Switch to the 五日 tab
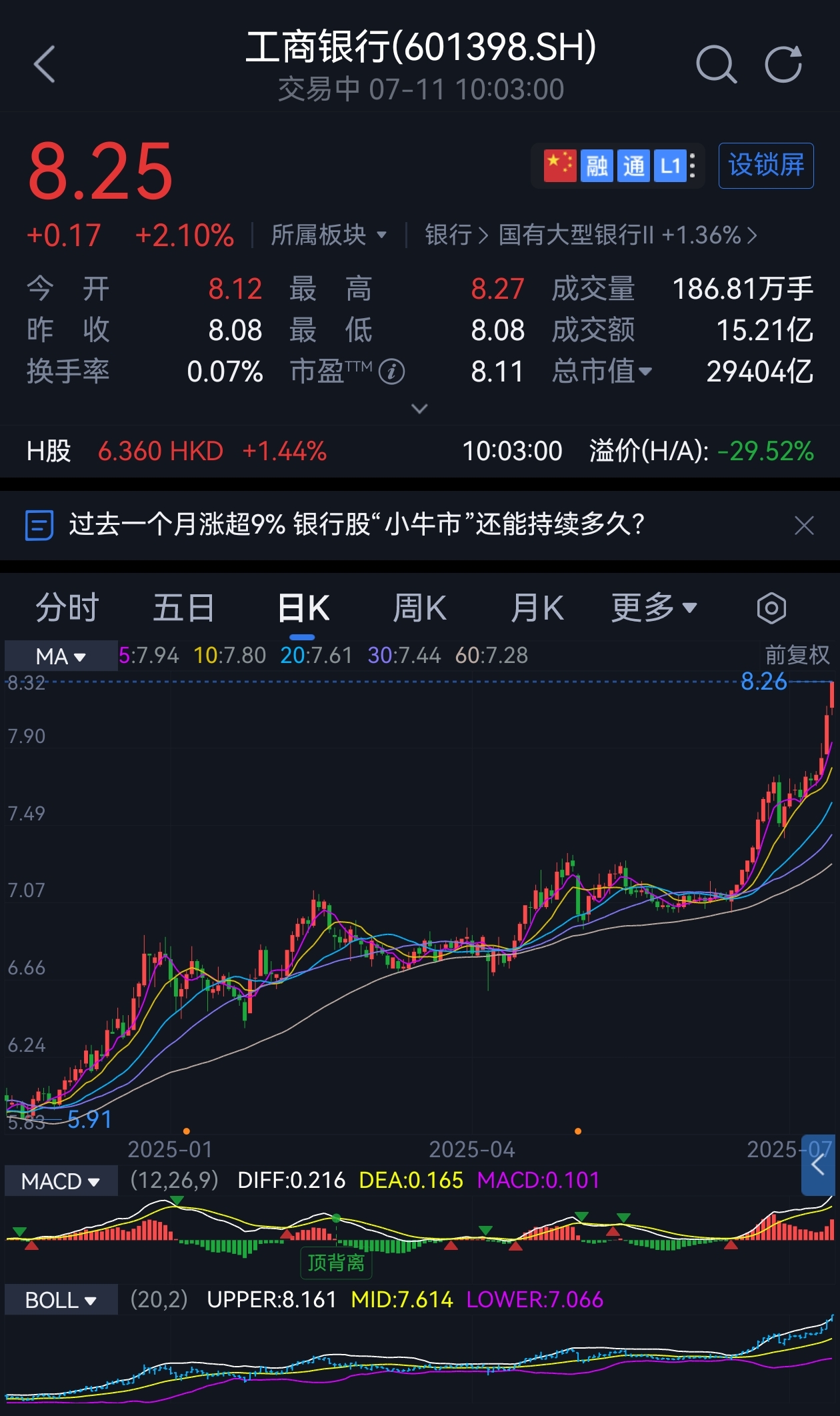The height and width of the screenshot is (1416, 840). coord(184,608)
